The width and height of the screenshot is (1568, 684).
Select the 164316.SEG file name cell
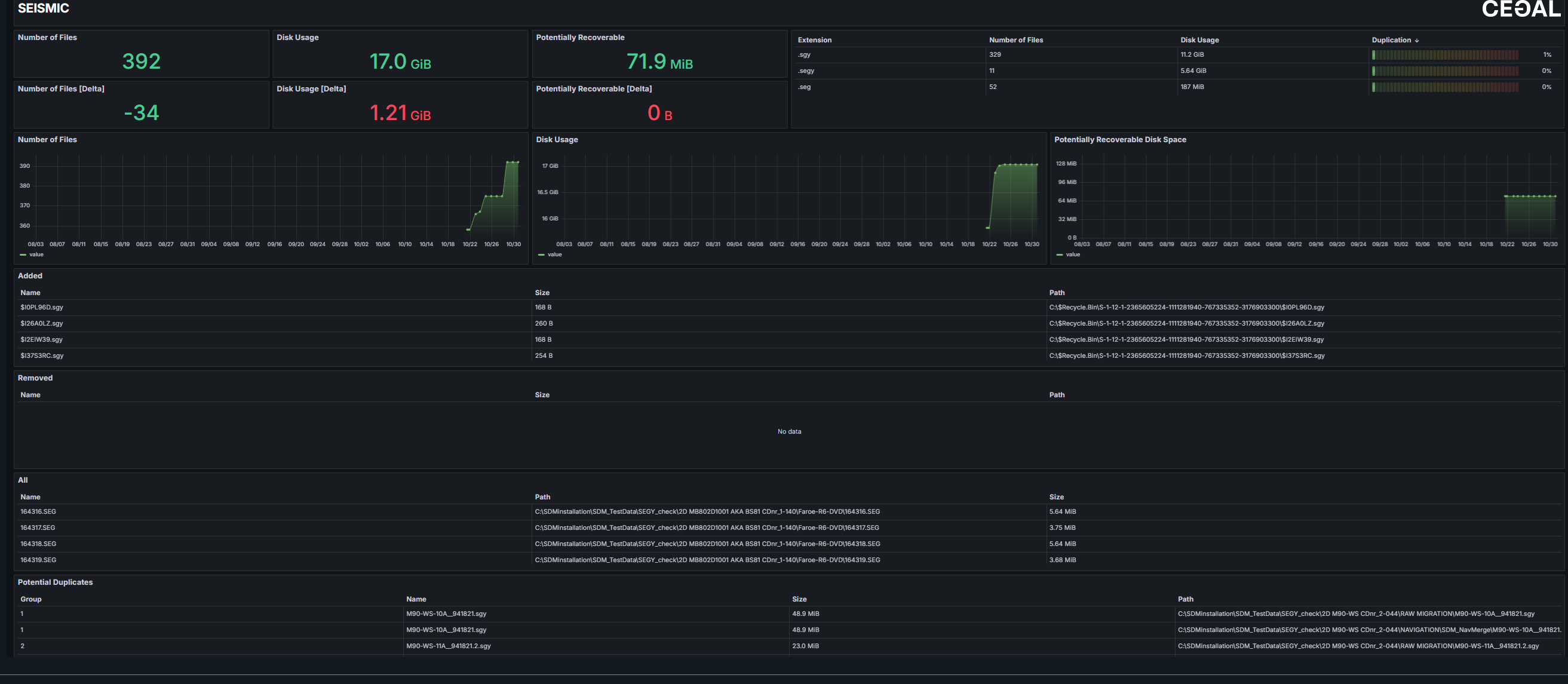pos(38,512)
